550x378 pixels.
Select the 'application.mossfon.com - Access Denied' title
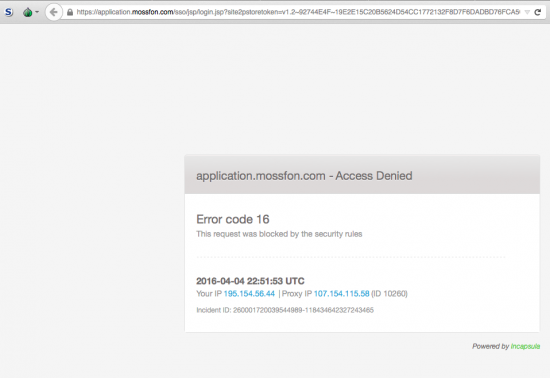(x=304, y=176)
